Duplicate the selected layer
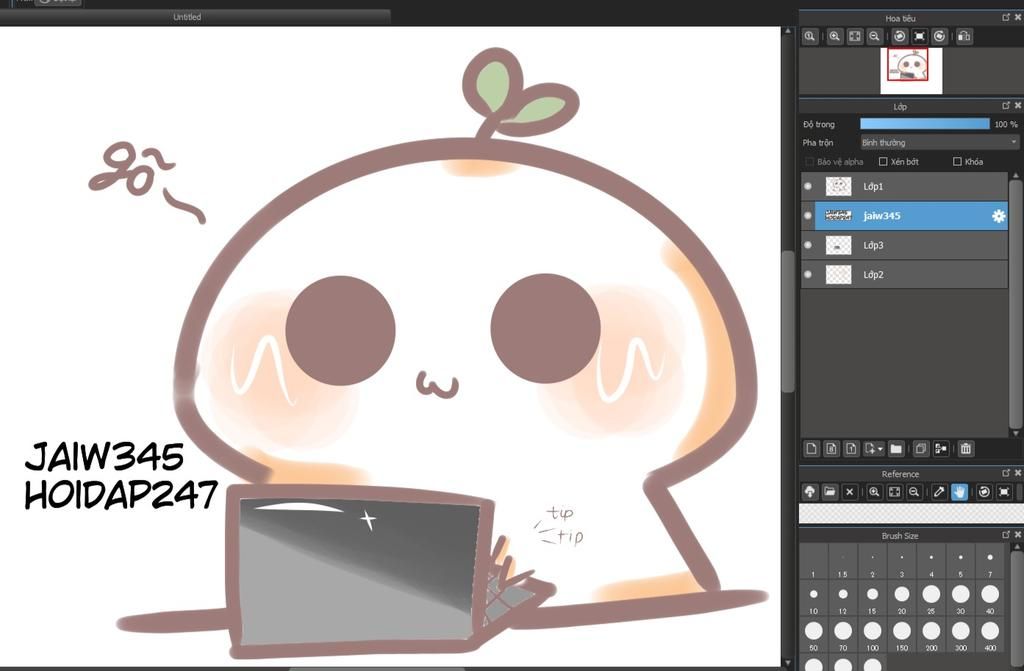Viewport: 1024px width, 671px height. click(x=921, y=449)
